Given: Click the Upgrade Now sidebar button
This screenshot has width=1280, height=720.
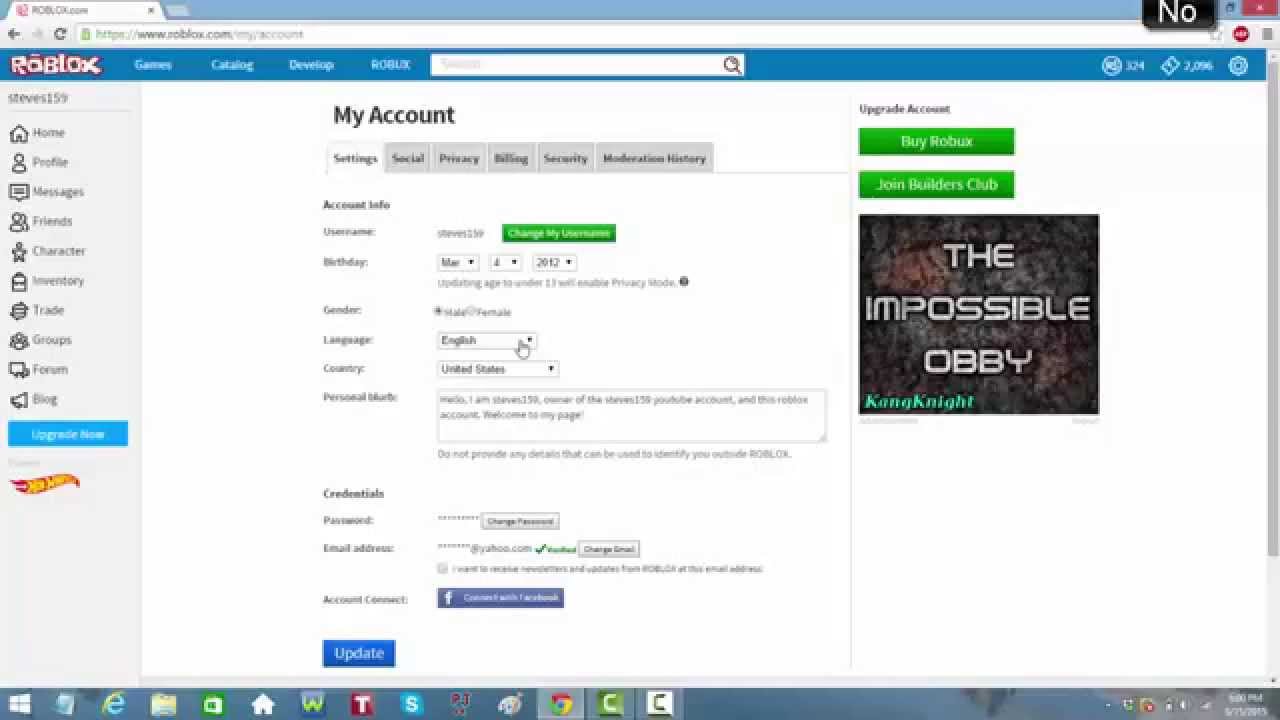Looking at the screenshot, I should pos(68,434).
